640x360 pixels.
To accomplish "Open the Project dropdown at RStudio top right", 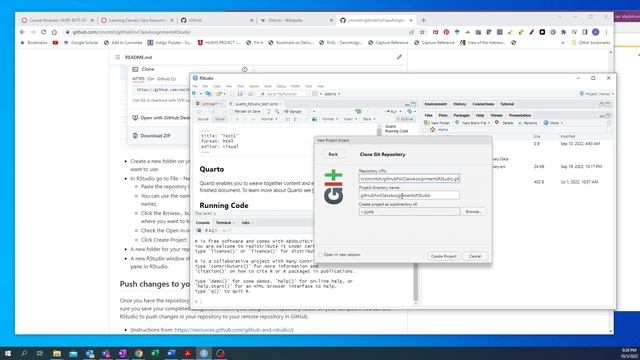I will 597,94.
